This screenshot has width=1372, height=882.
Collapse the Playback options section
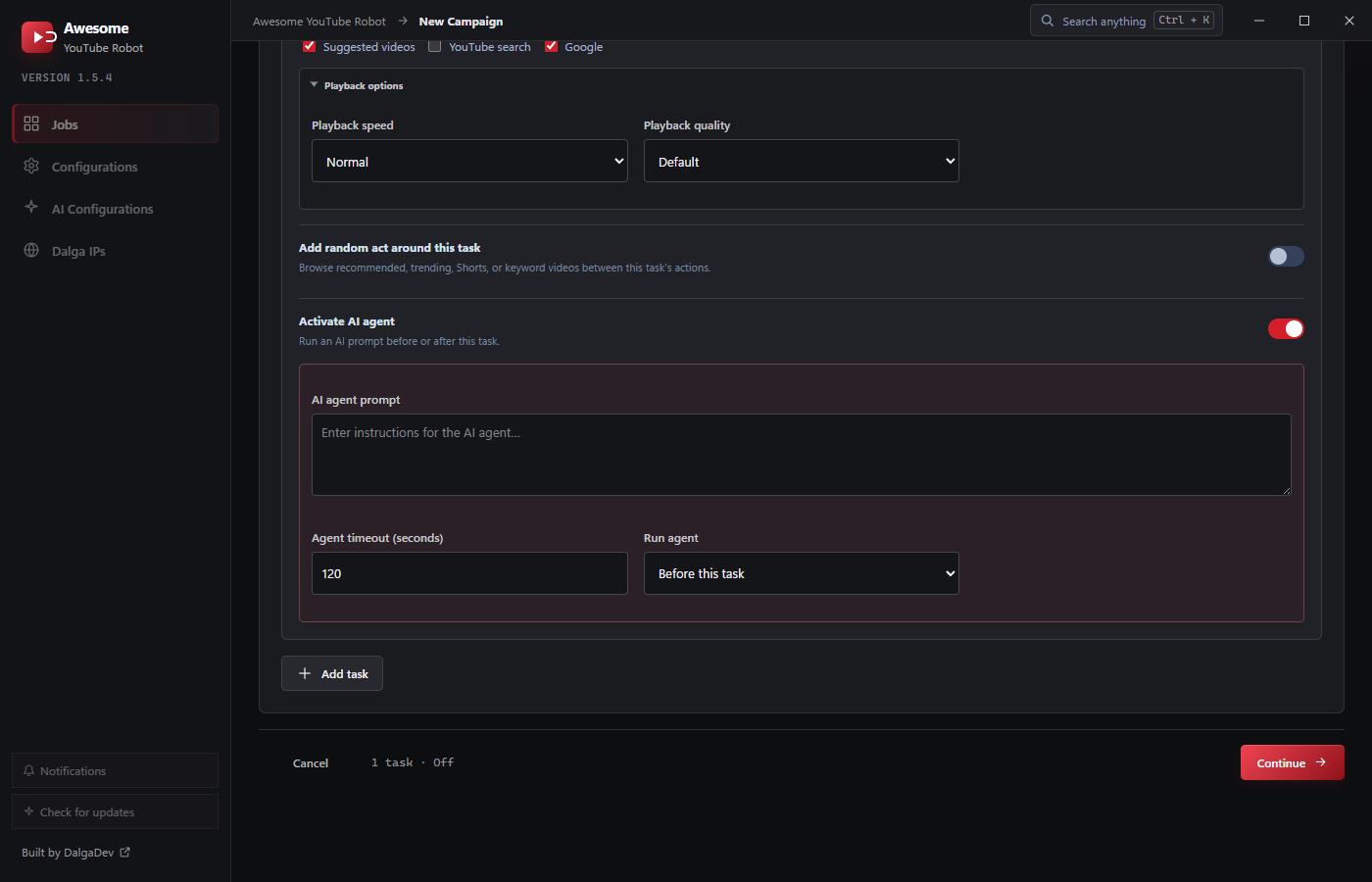click(x=358, y=86)
